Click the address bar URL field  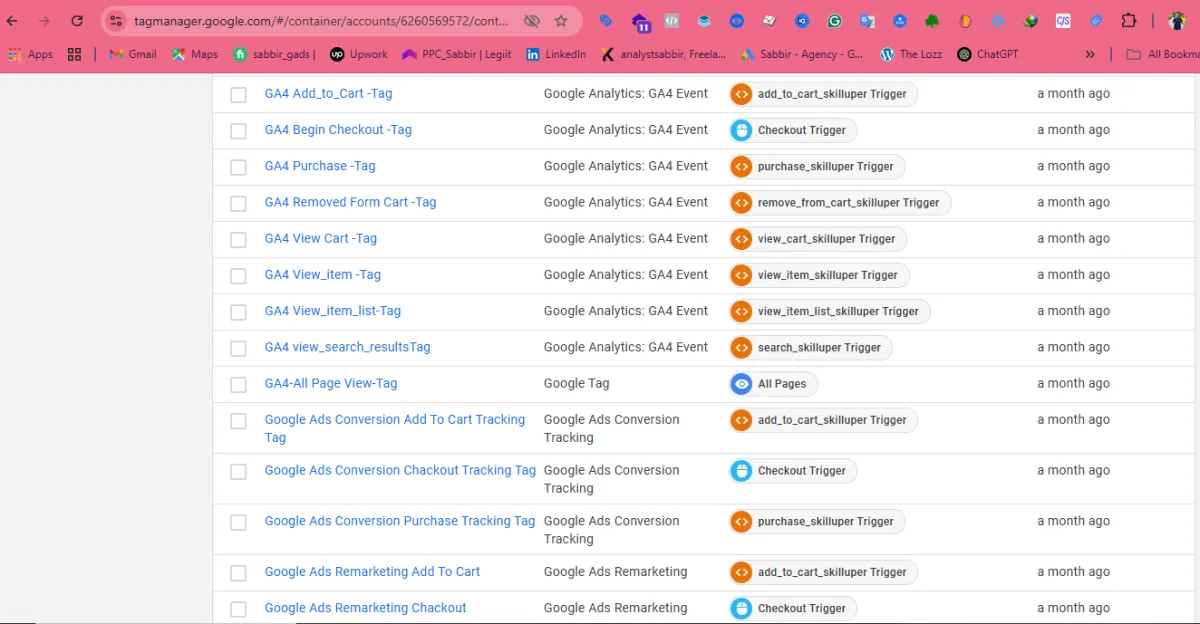[x=321, y=20]
